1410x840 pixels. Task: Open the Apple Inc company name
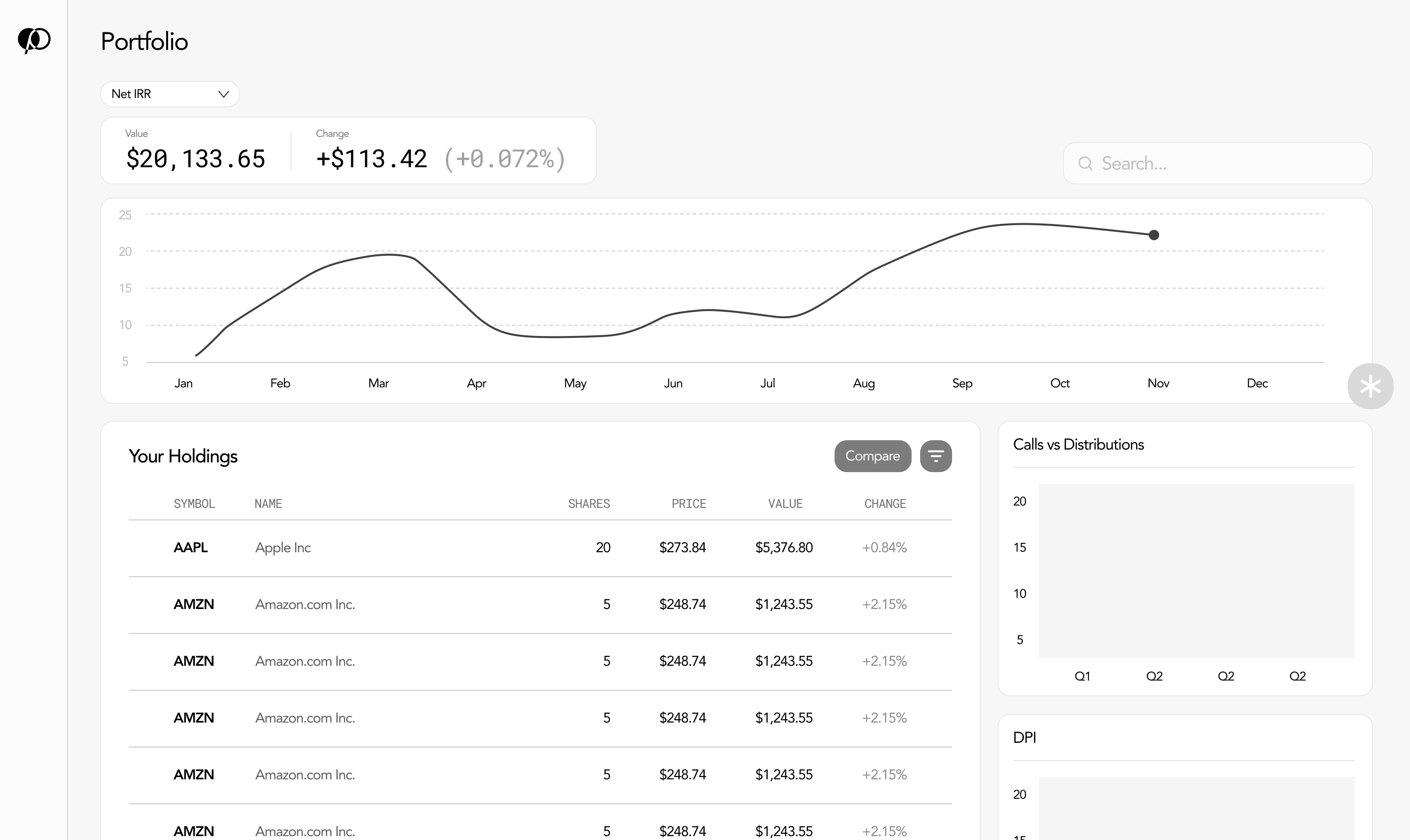(x=282, y=548)
